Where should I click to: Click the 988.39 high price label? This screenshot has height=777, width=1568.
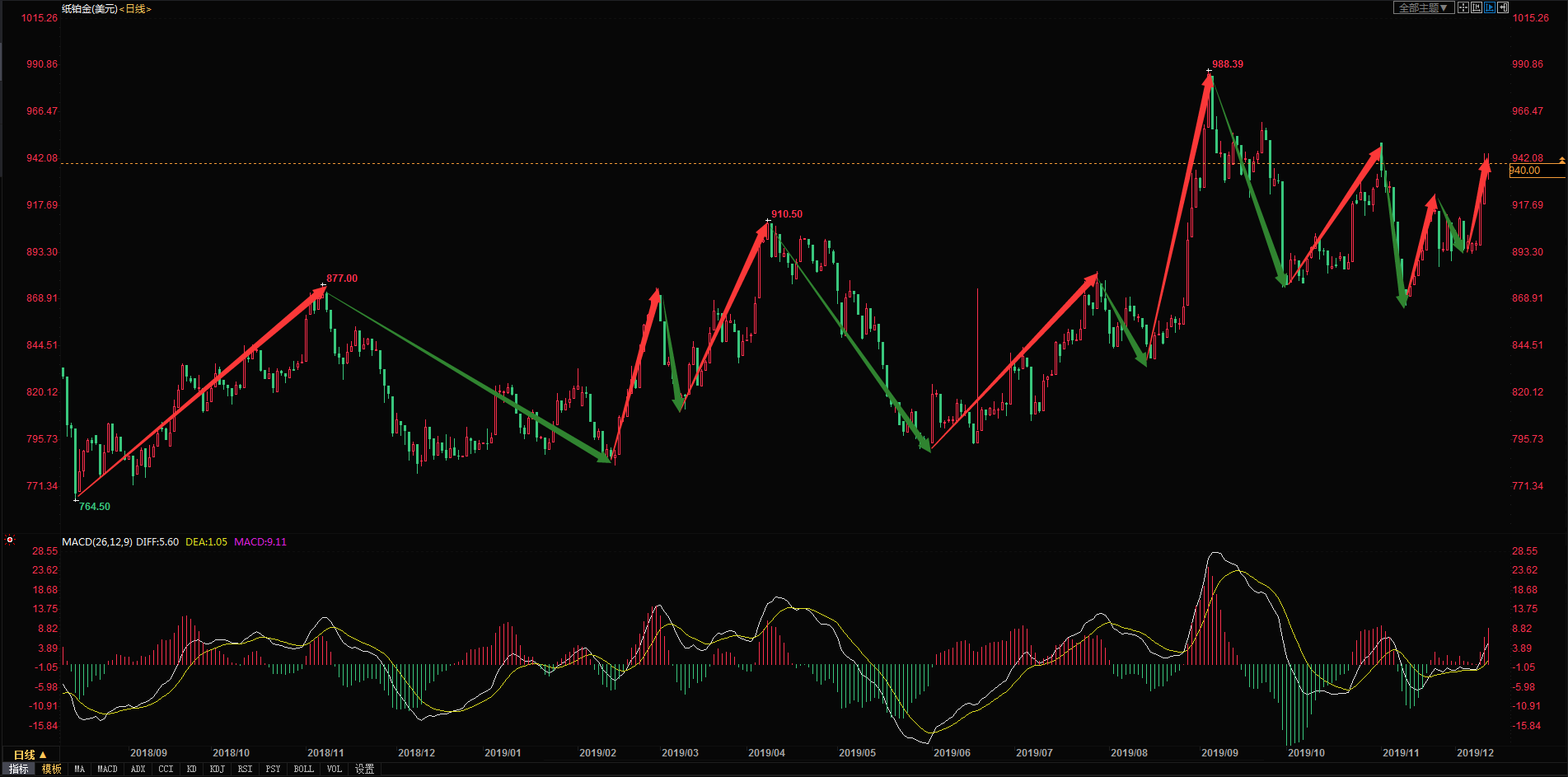[x=1228, y=63]
